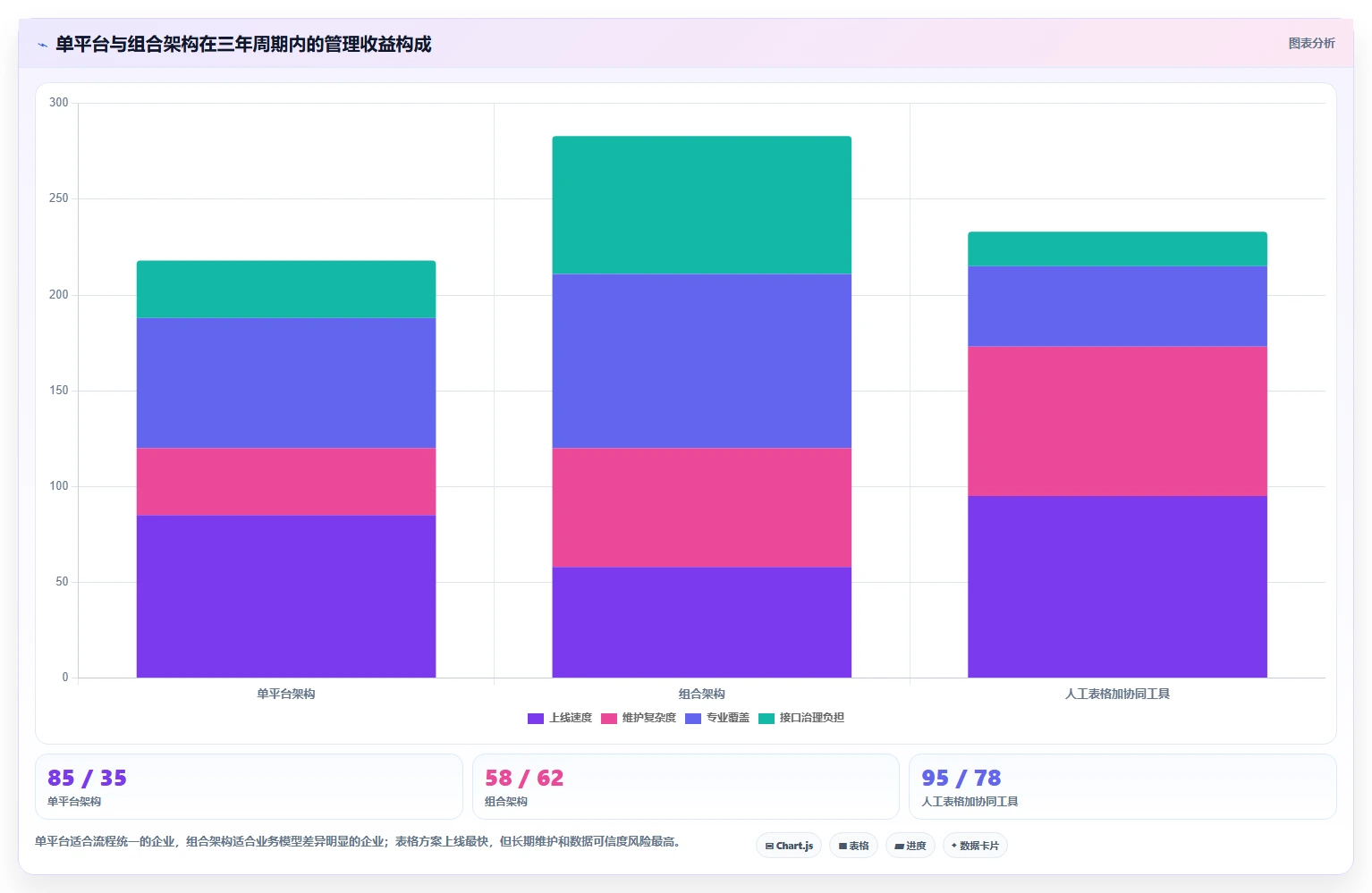
Task: Click the purple 上线速度 legend swatch
Action: pyautogui.click(x=536, y=719)
